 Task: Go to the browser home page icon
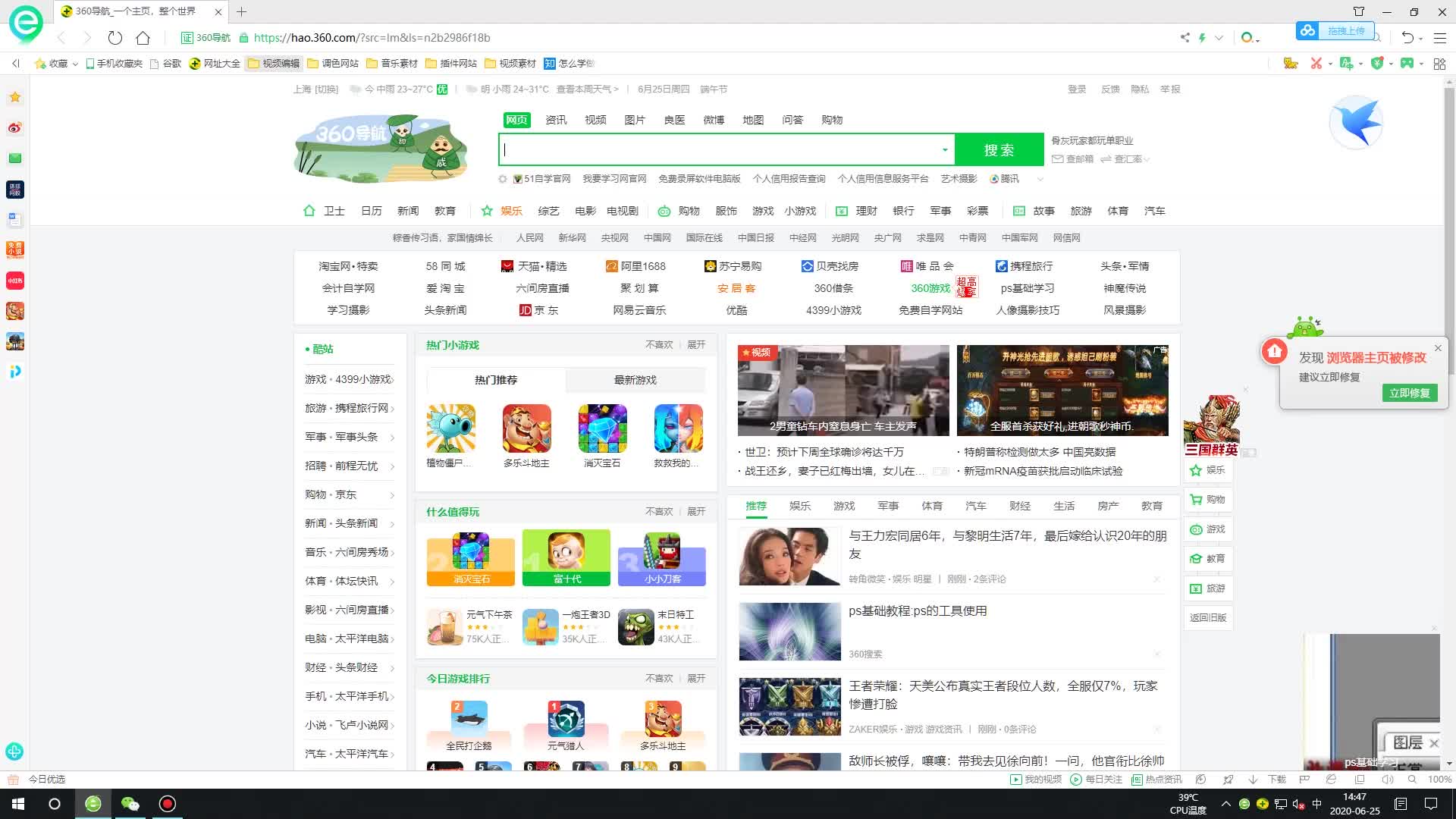pos(143,37)
